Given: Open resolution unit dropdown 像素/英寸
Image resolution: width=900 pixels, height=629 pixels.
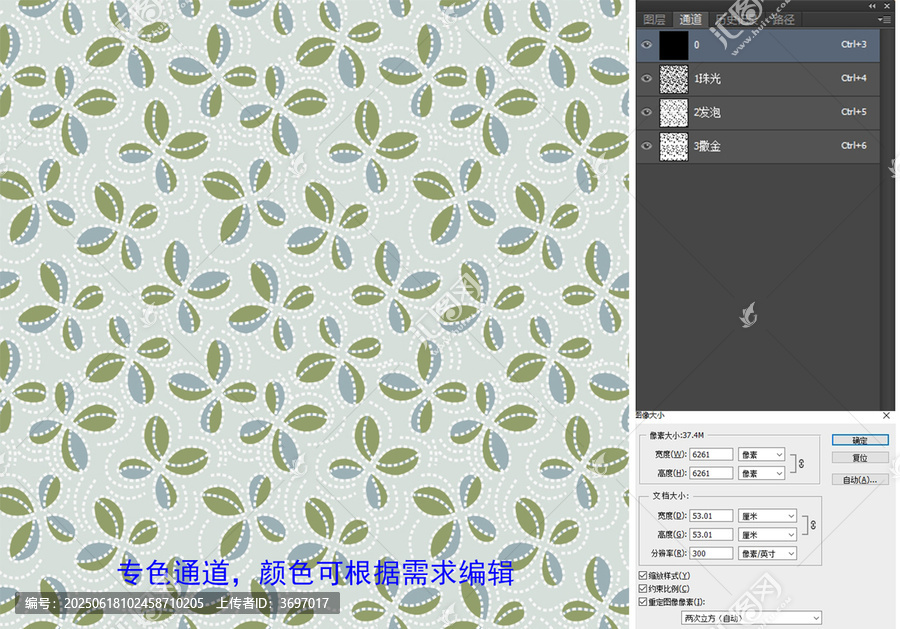Looking at the screenshot, I should tap(767, 553).
